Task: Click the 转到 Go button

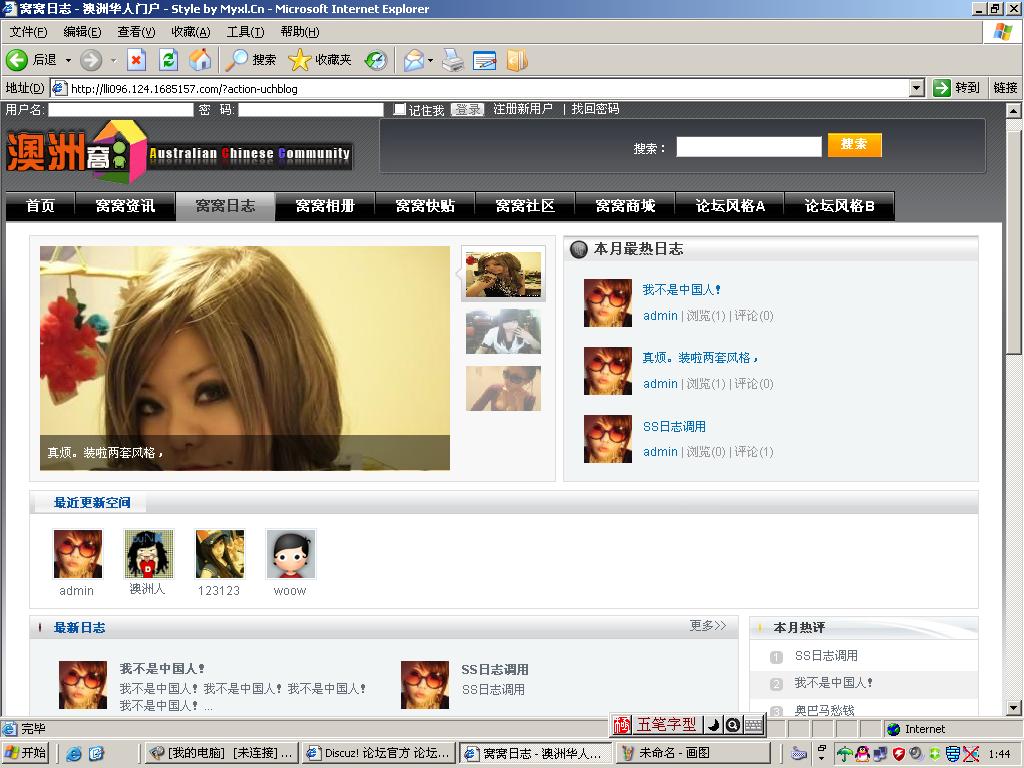Action: [957, 88]
